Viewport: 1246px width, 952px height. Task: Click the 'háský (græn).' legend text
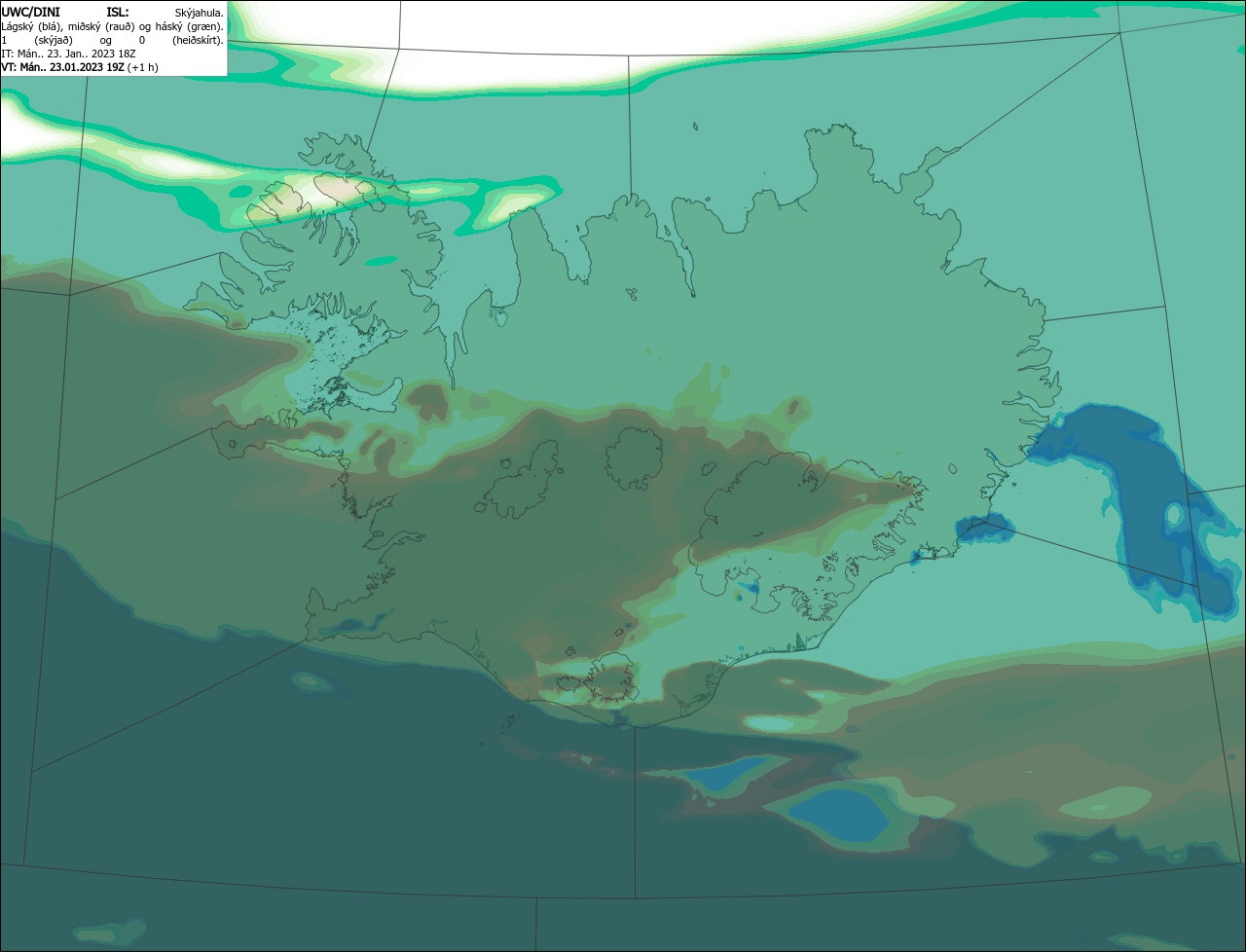tap(191, 26)
